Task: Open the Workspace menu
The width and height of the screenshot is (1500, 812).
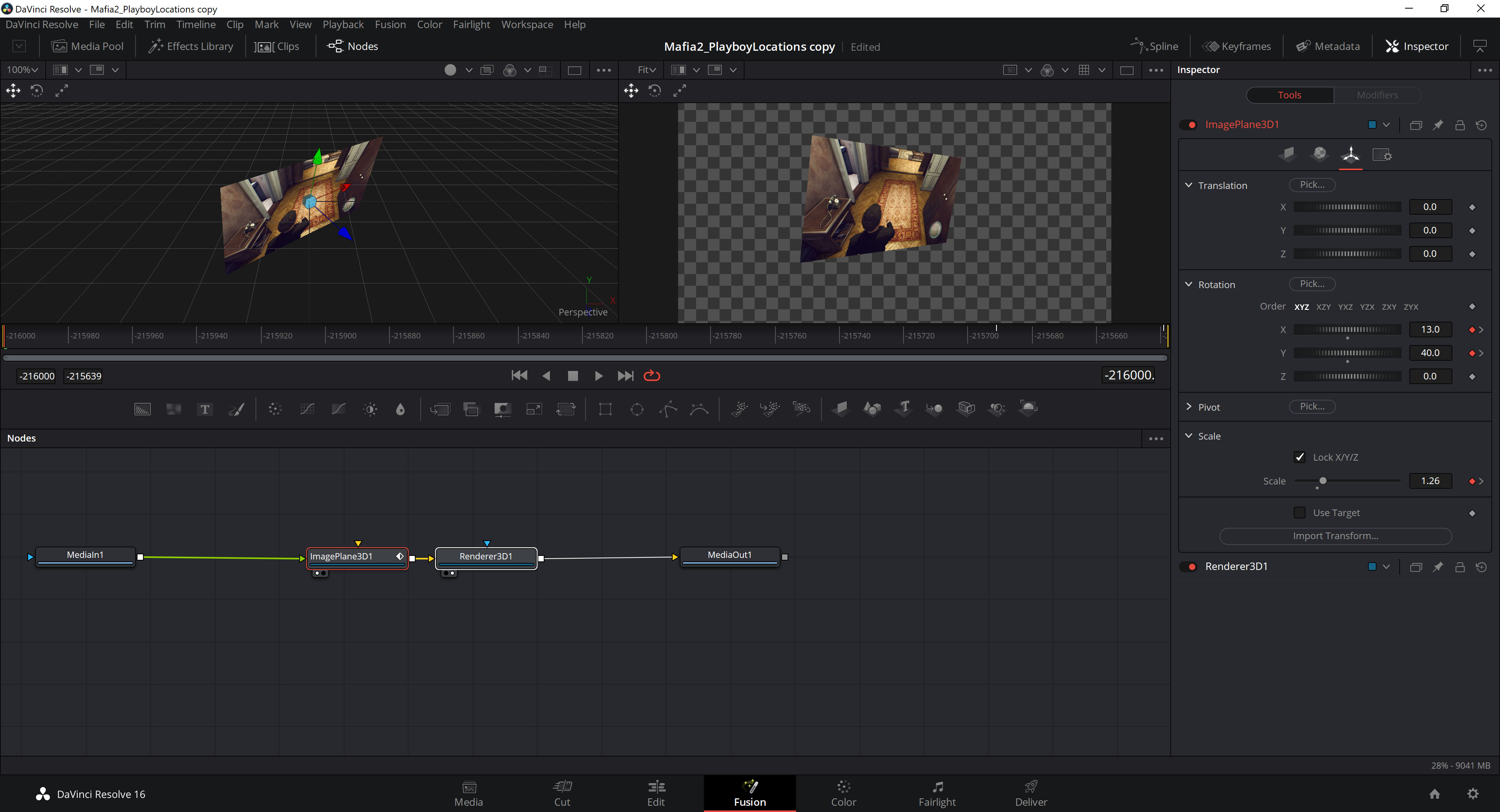Action: tap(527, 25)
